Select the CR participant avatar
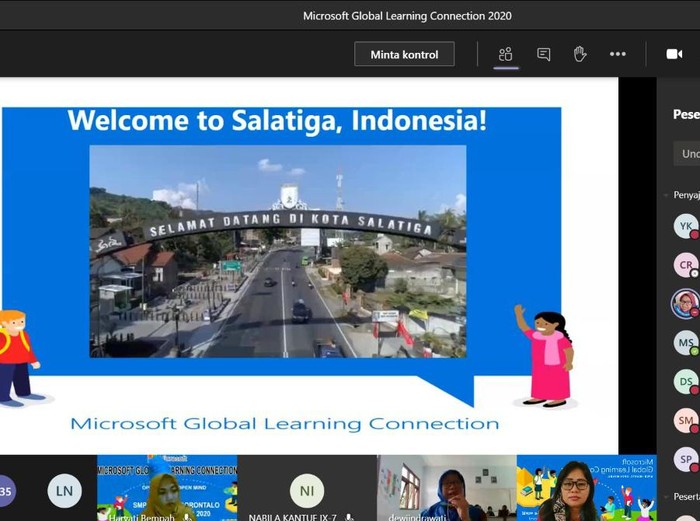The image size is (700, 521). coord(686,265)
